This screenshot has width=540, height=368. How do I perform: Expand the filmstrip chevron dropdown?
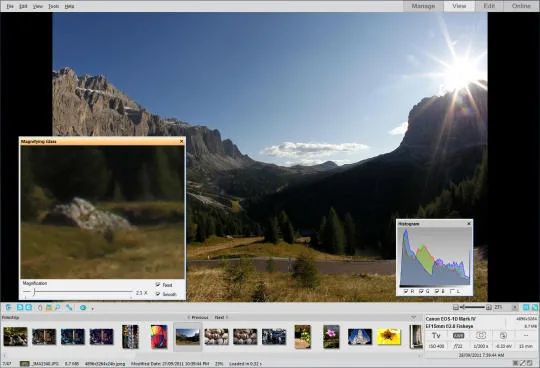[414, 317]
